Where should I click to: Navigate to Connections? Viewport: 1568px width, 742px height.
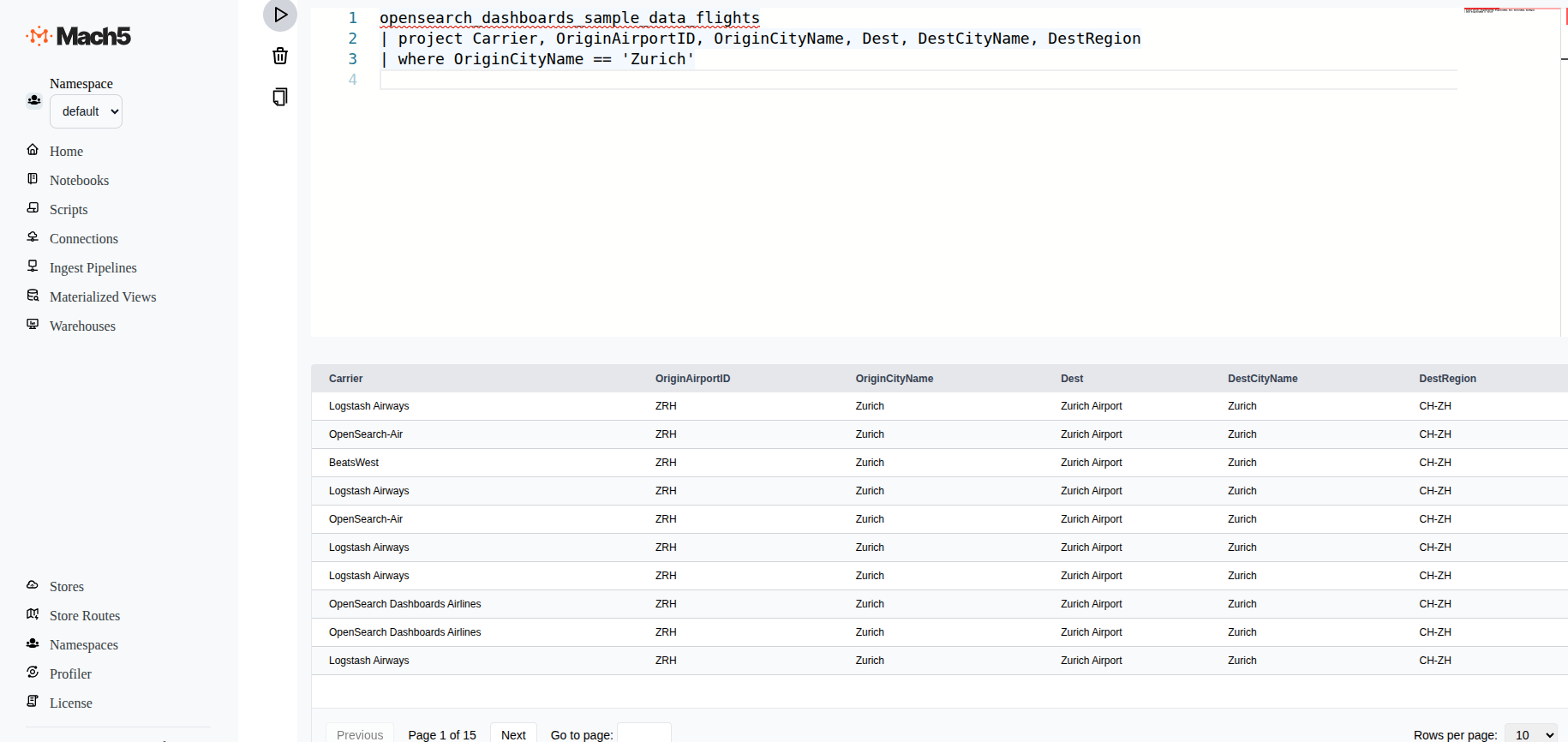(84, 239)
